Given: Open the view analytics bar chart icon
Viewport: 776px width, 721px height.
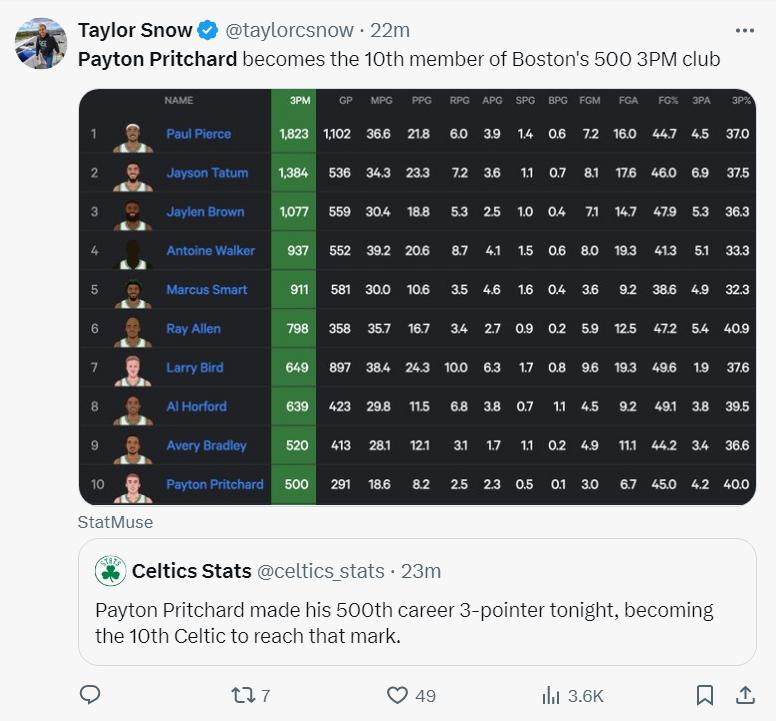Looking at the screenshot, I should (551, 696).
